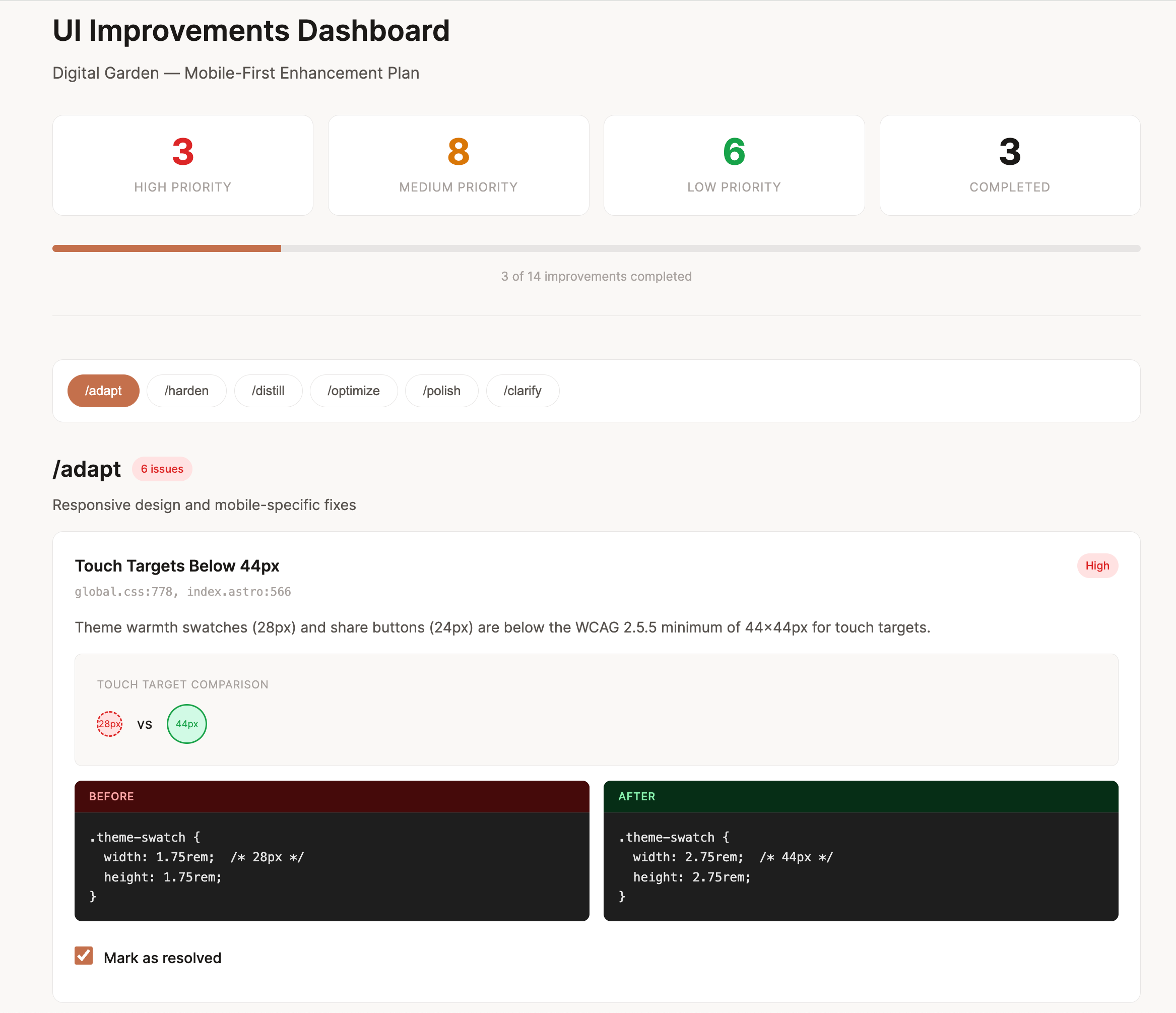Click the Medium Priority card showing 8

tap(458, 165)
